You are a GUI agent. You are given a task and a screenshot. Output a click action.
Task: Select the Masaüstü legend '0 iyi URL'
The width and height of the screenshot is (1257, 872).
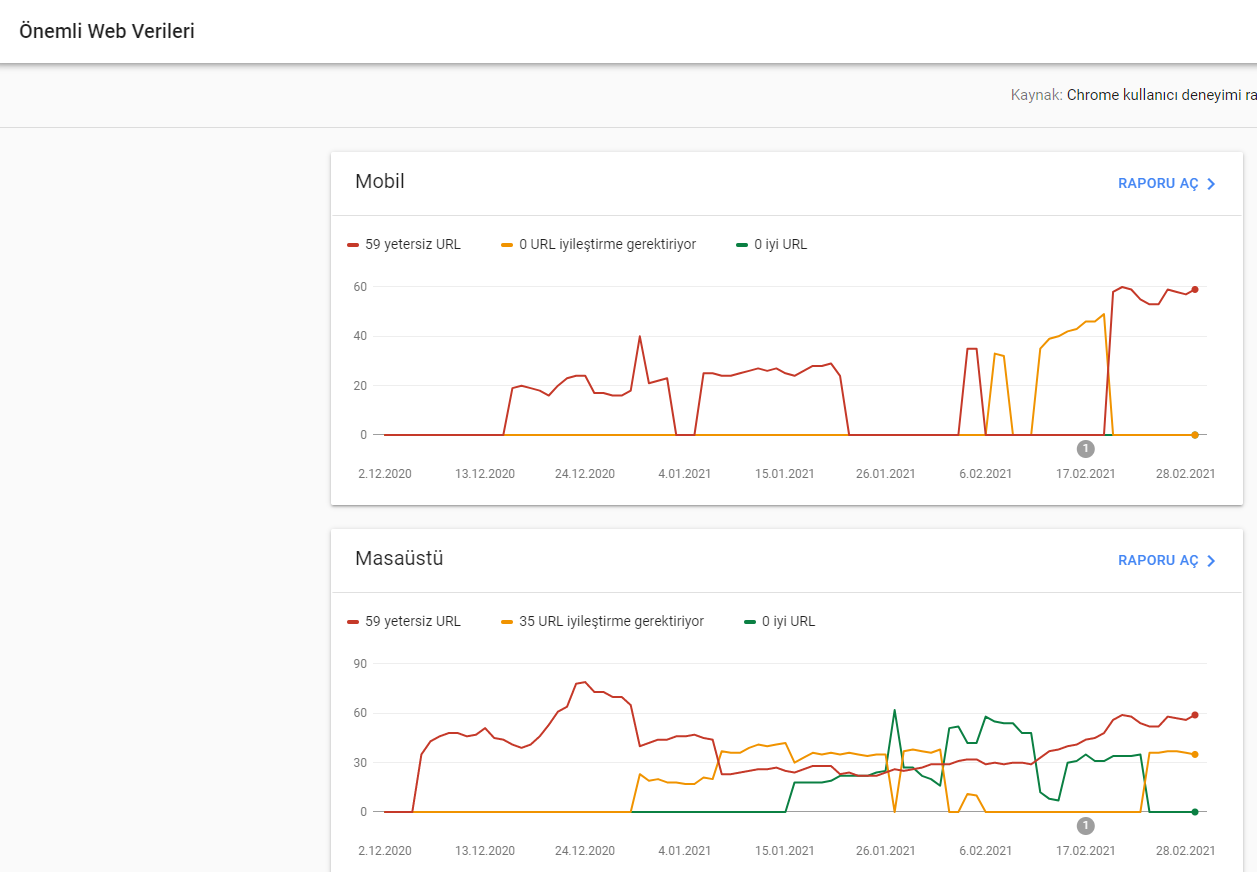[779, 621]
